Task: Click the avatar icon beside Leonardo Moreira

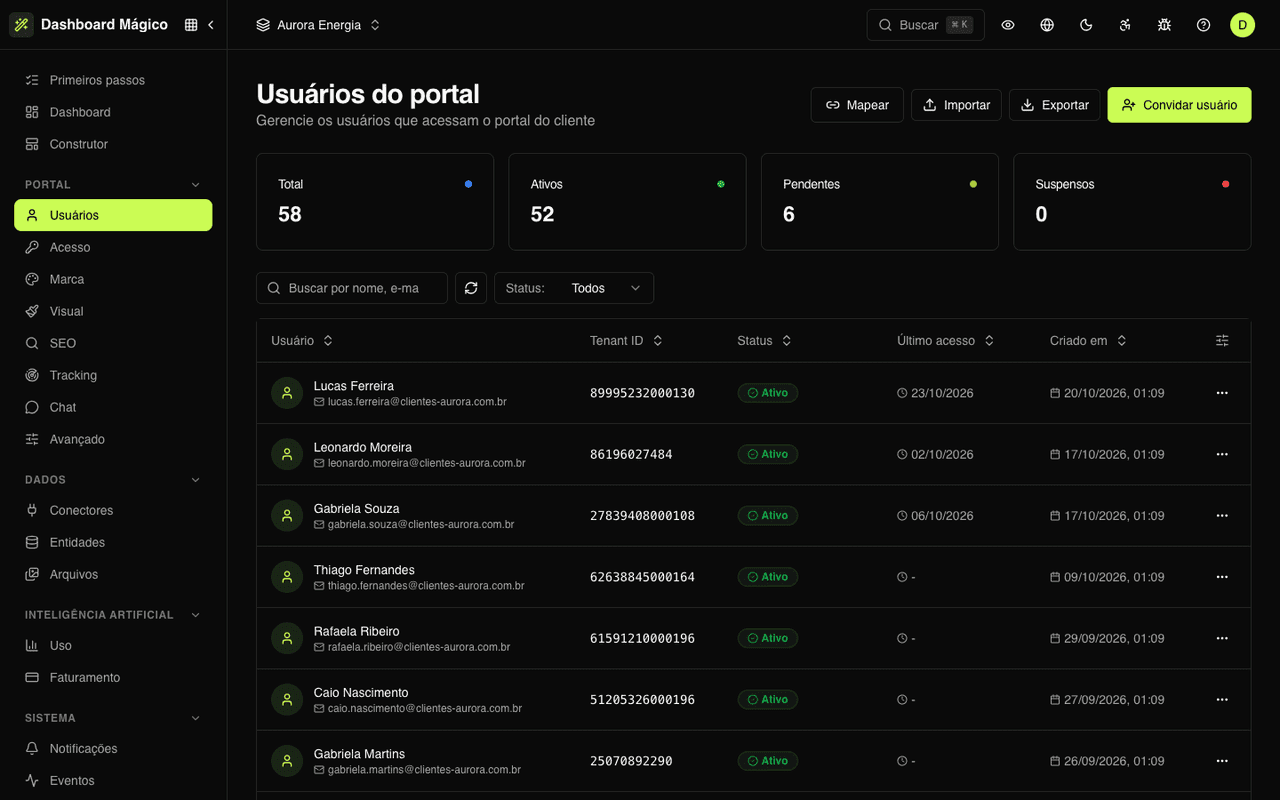Action: click(x=287, y=454)
